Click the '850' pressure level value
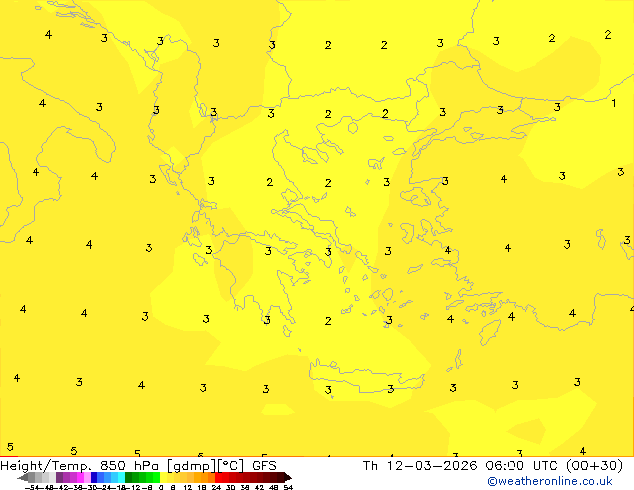This screenshot has width=634, height=490. pyautogui.click(x=113, y=466)
